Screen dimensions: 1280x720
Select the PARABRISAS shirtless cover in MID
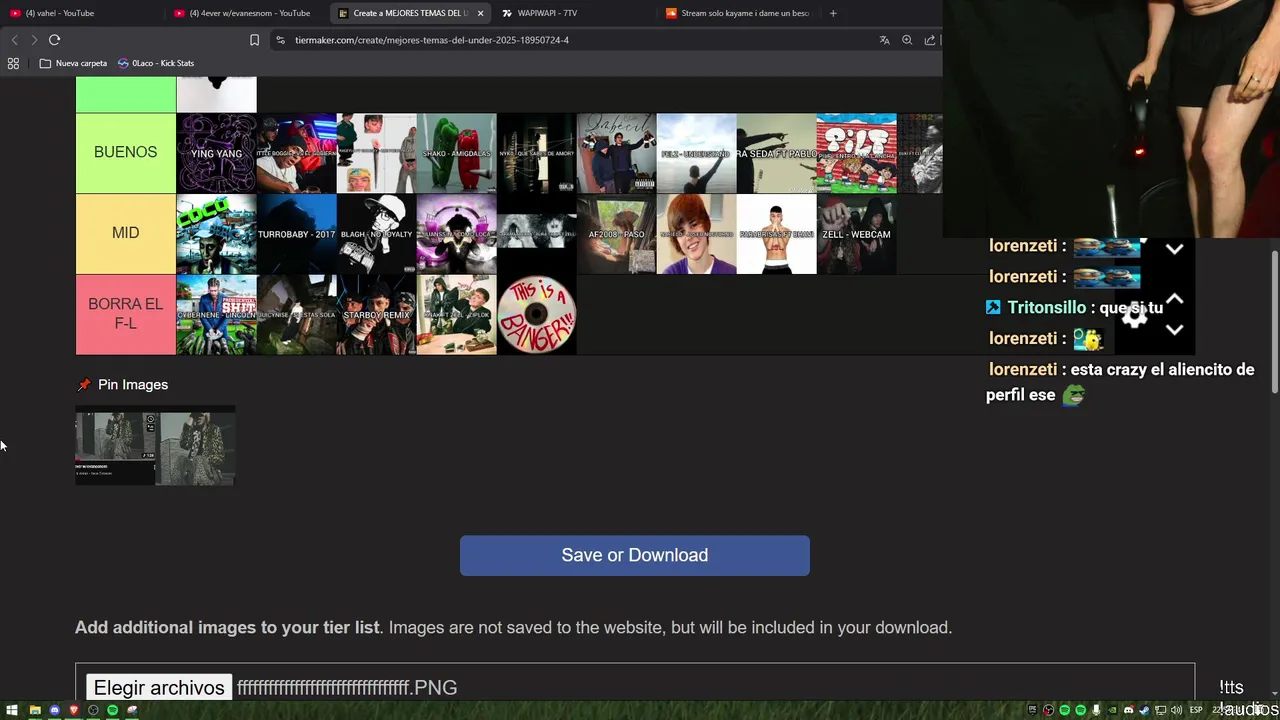click(x=776, y=234)
